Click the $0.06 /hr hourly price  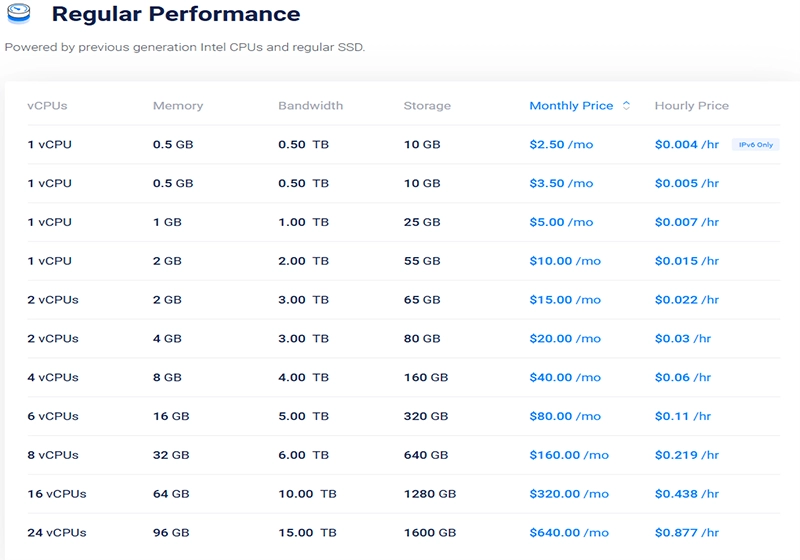tap(682, 378)
